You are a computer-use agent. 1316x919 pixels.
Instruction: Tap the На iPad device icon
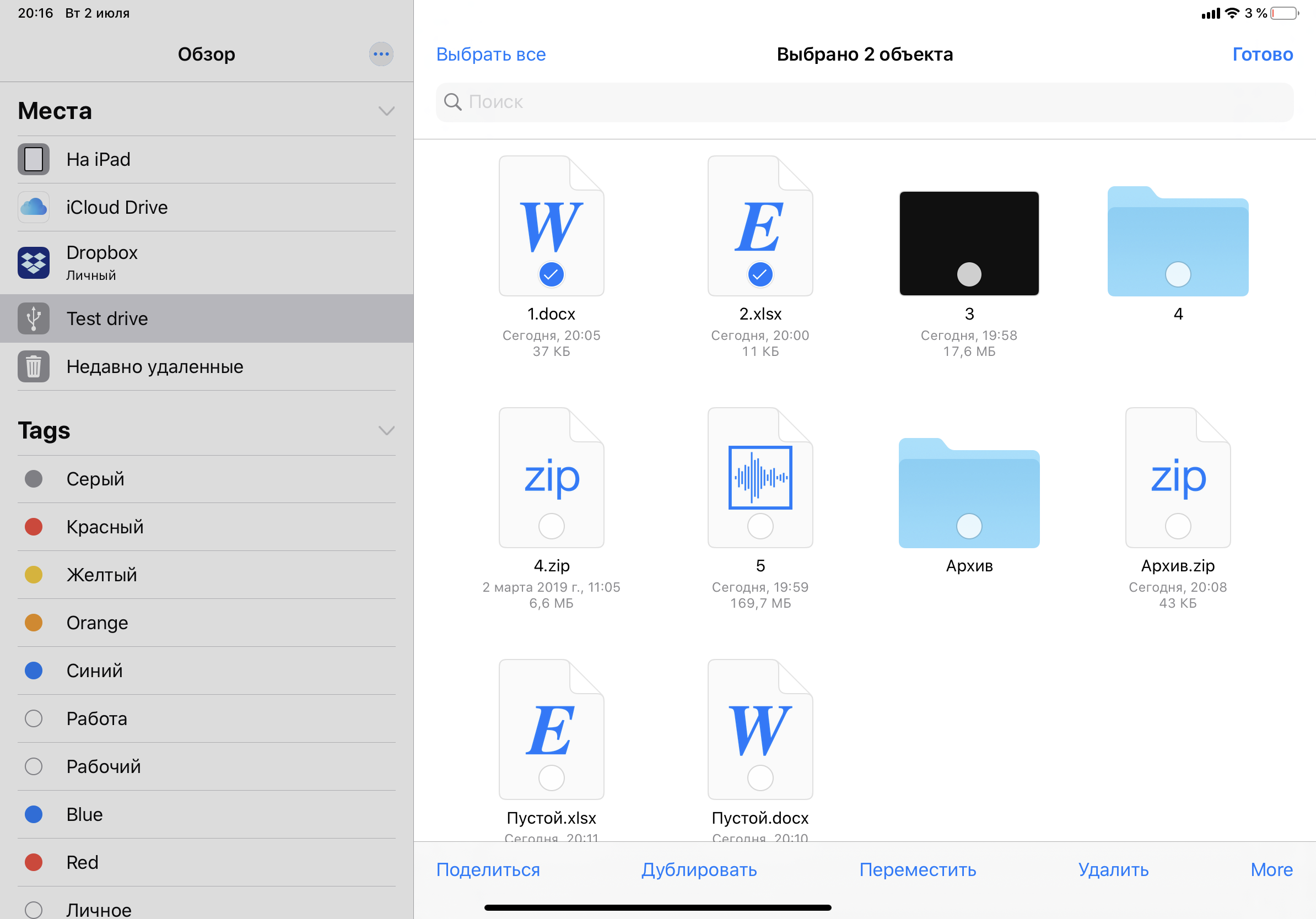tap(33, 159)
